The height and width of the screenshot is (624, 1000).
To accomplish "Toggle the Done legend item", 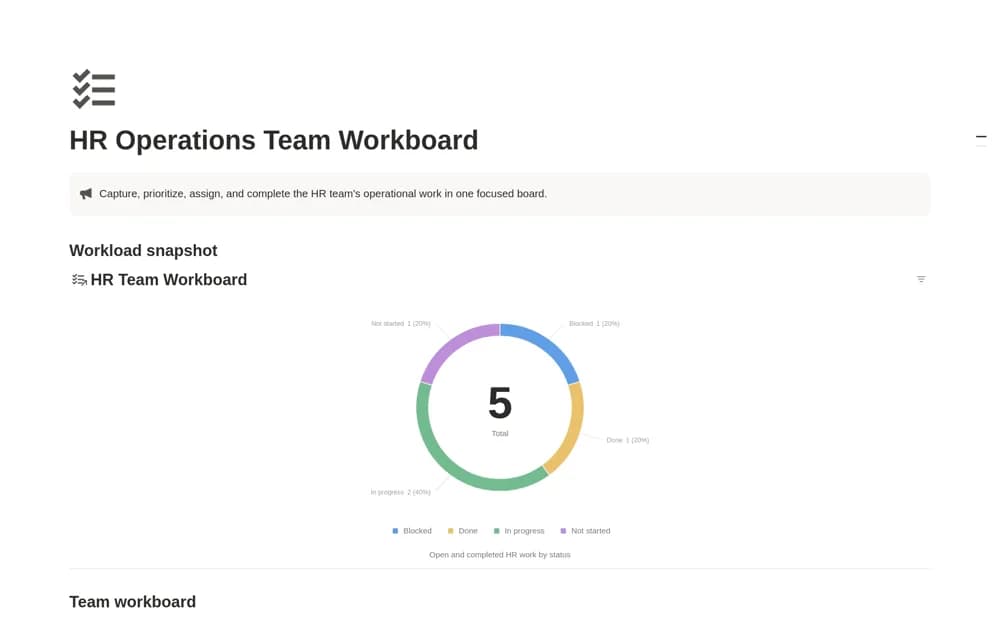I will pyautogui.click(x=462, y=531).
